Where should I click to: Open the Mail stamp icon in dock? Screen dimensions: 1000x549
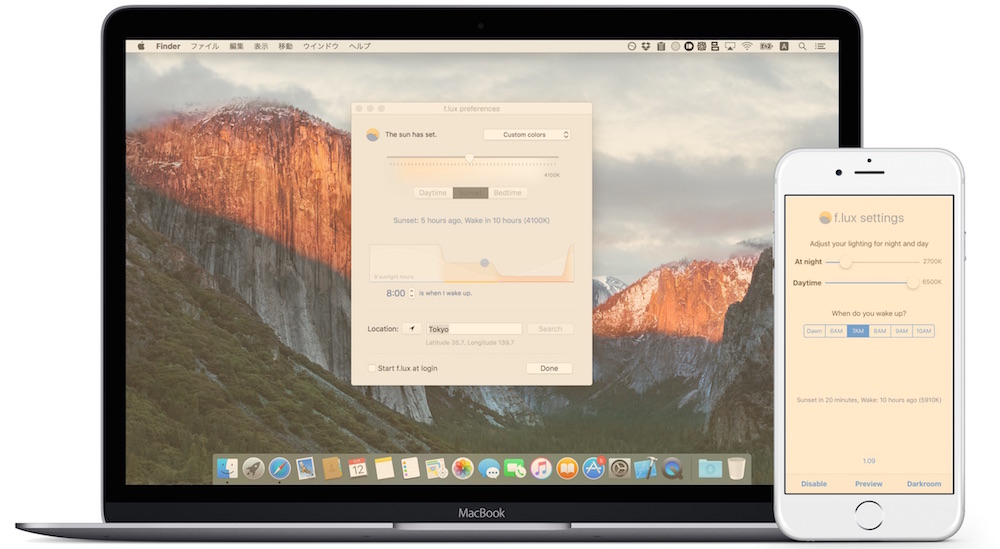305,469
